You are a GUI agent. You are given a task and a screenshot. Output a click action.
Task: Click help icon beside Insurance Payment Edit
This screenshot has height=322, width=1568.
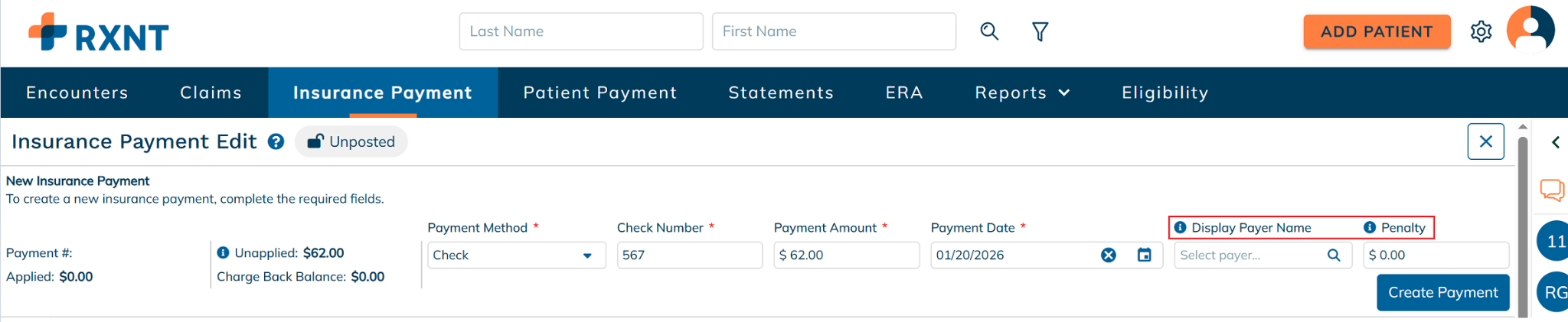(x=276, y=141)
